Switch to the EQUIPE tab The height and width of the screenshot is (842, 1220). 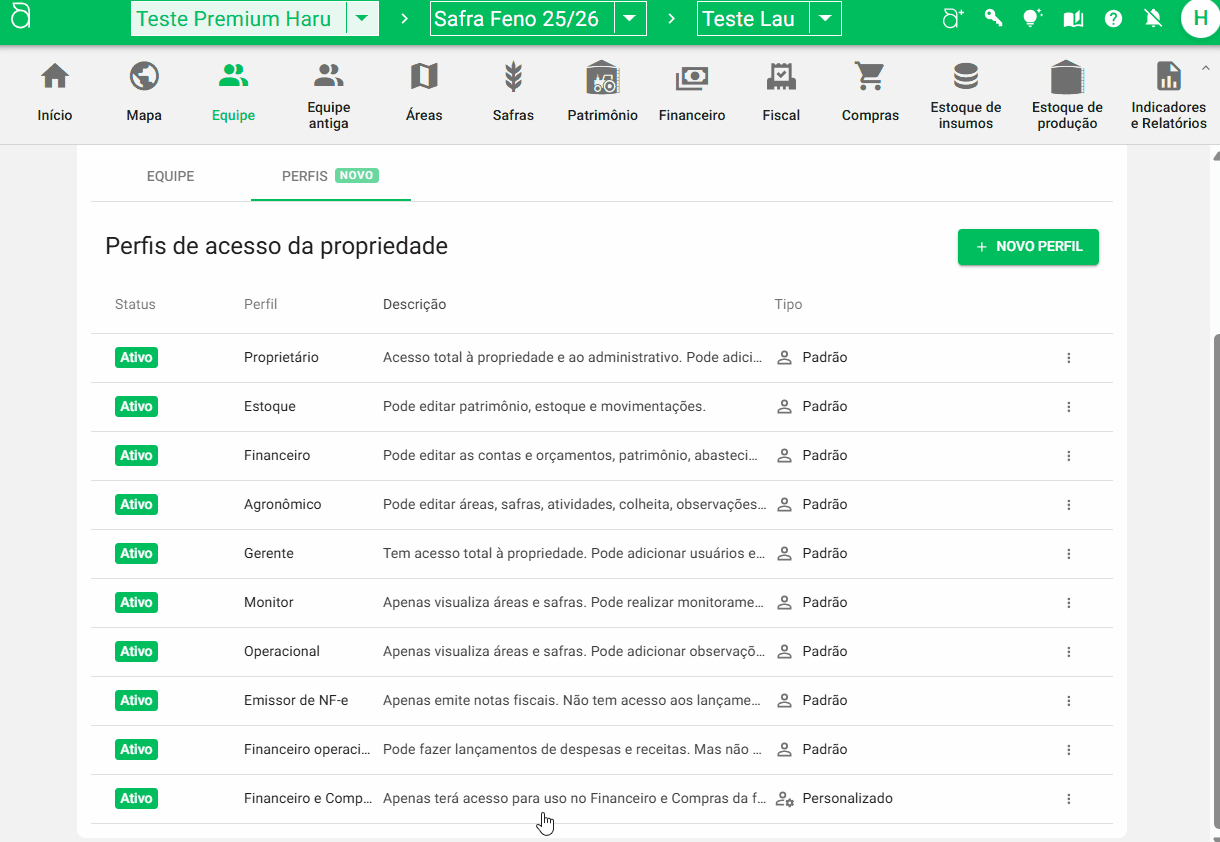pyautogui.click(x=170, y=176)
